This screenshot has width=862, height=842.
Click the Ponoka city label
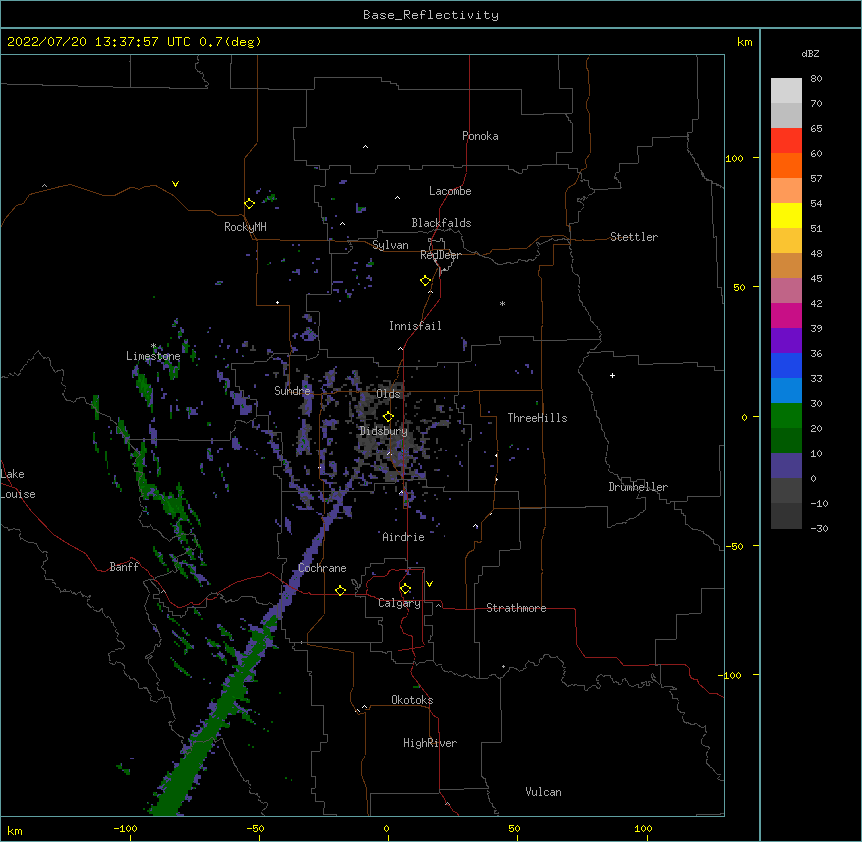click(x=480, y=136)
